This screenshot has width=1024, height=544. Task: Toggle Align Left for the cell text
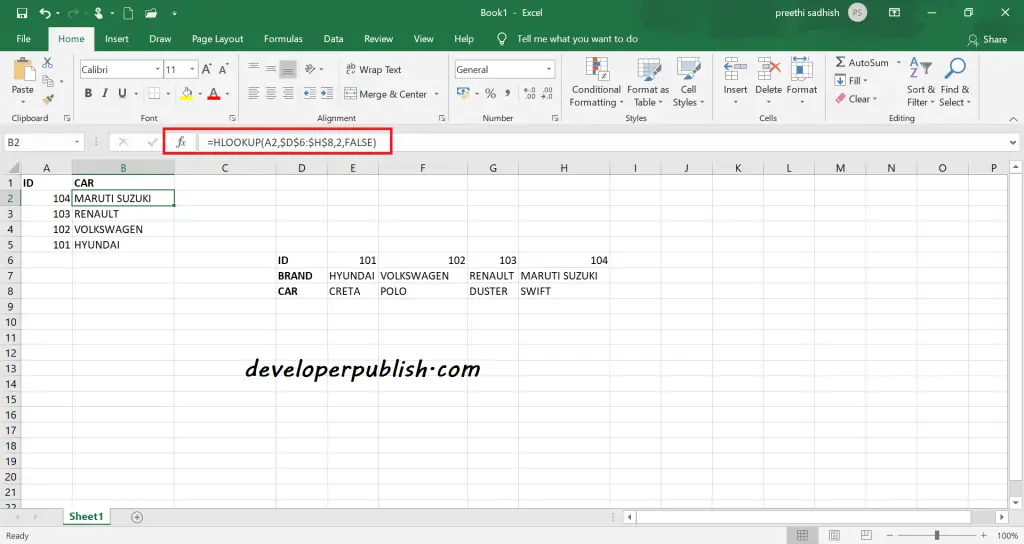(x=253, y=93)
